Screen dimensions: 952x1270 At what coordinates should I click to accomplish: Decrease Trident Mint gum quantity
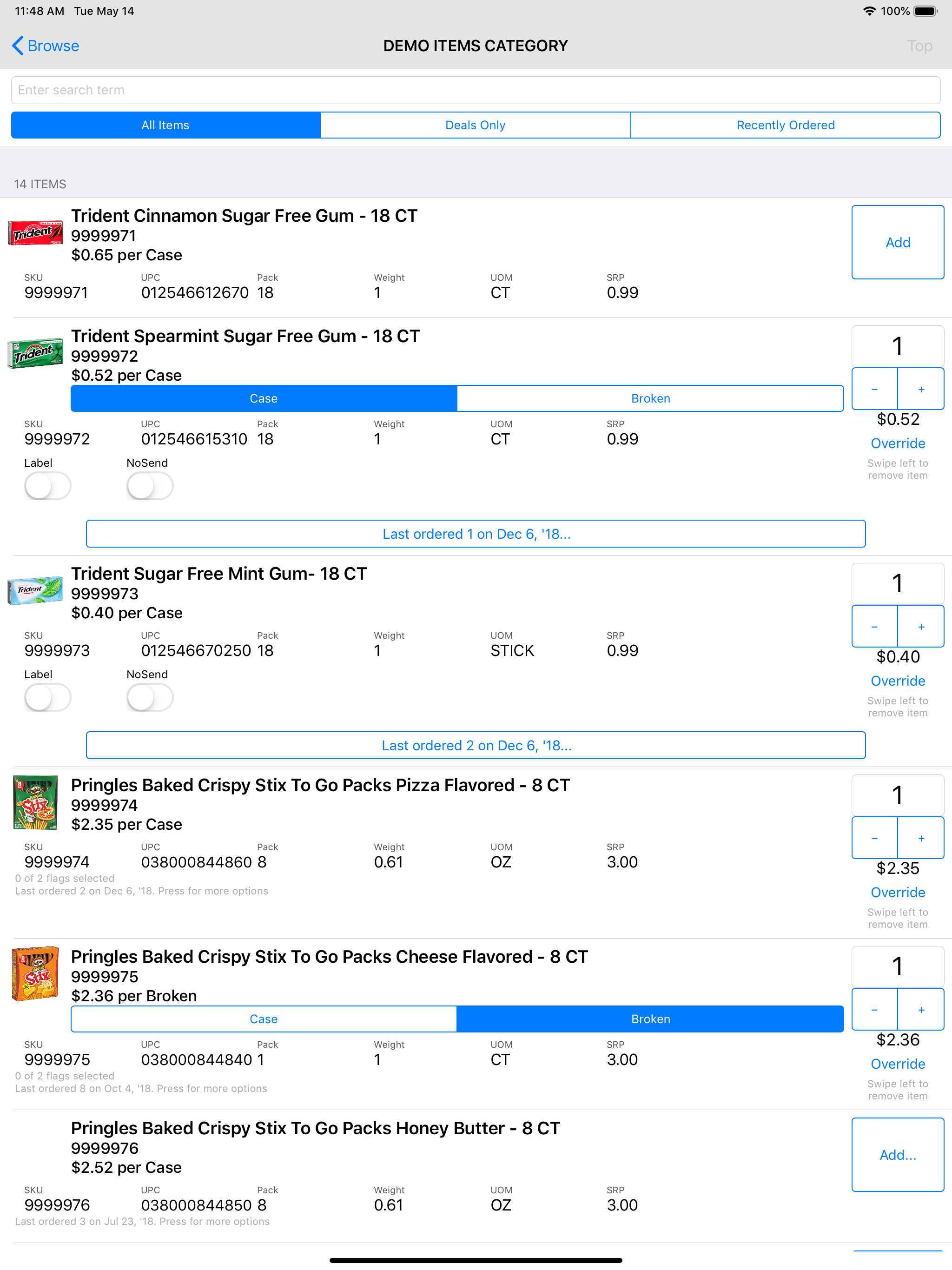[874, 627]
